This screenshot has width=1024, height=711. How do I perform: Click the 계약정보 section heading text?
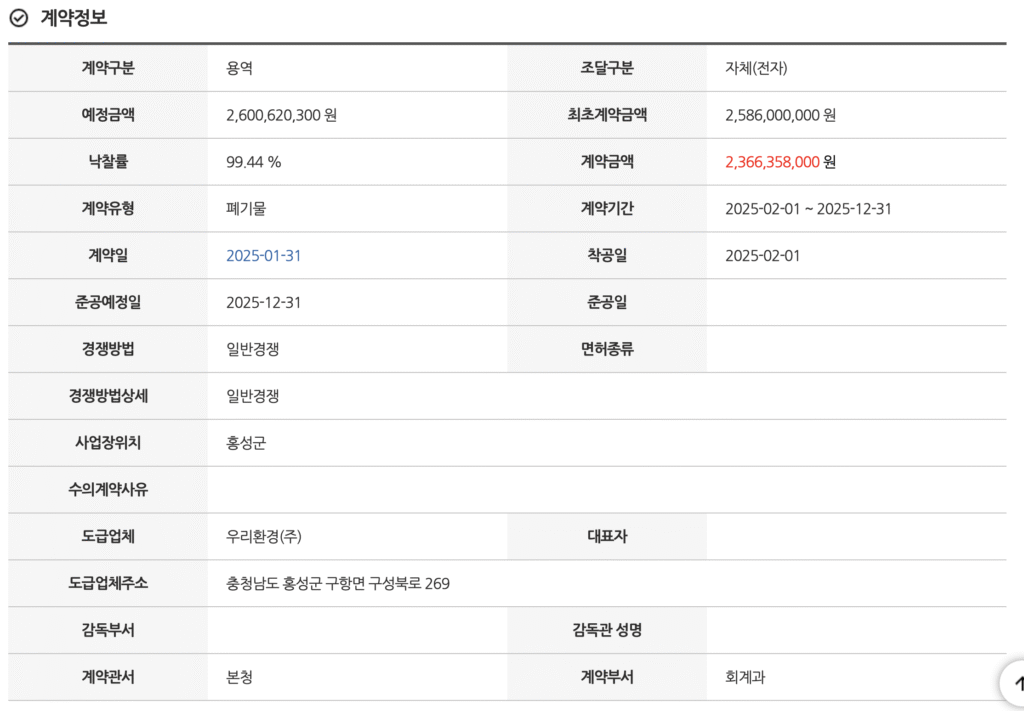point(73,18)
